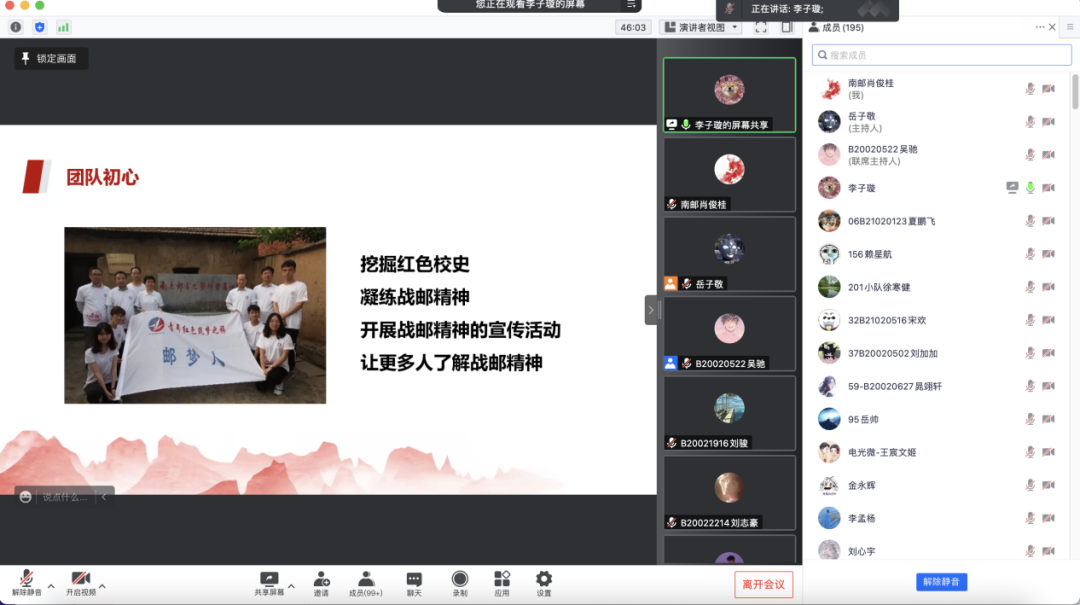
Task: Enter full screen mode via top icon
Action: click(761, 27)
